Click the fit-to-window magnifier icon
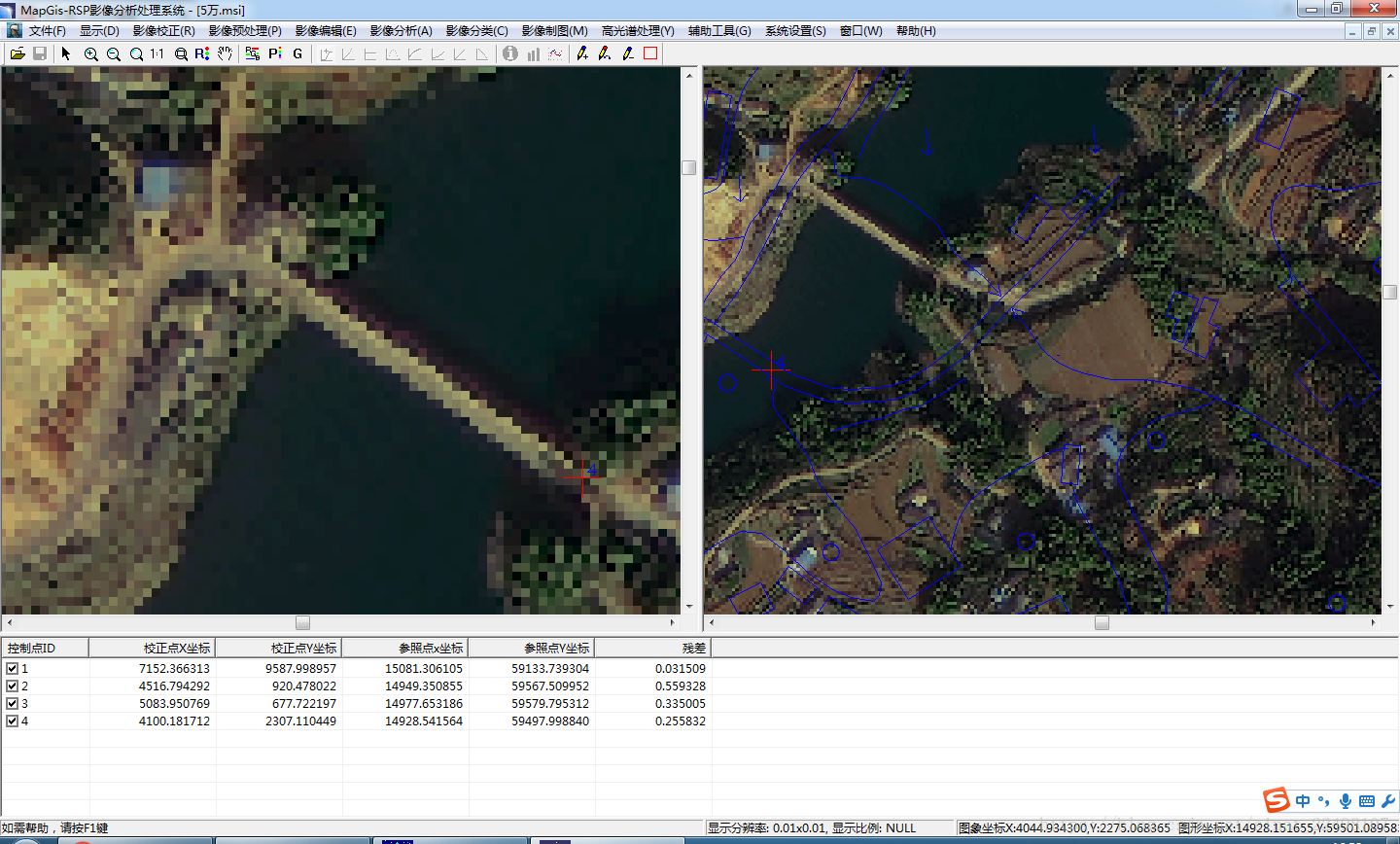 tap(181, 53)
